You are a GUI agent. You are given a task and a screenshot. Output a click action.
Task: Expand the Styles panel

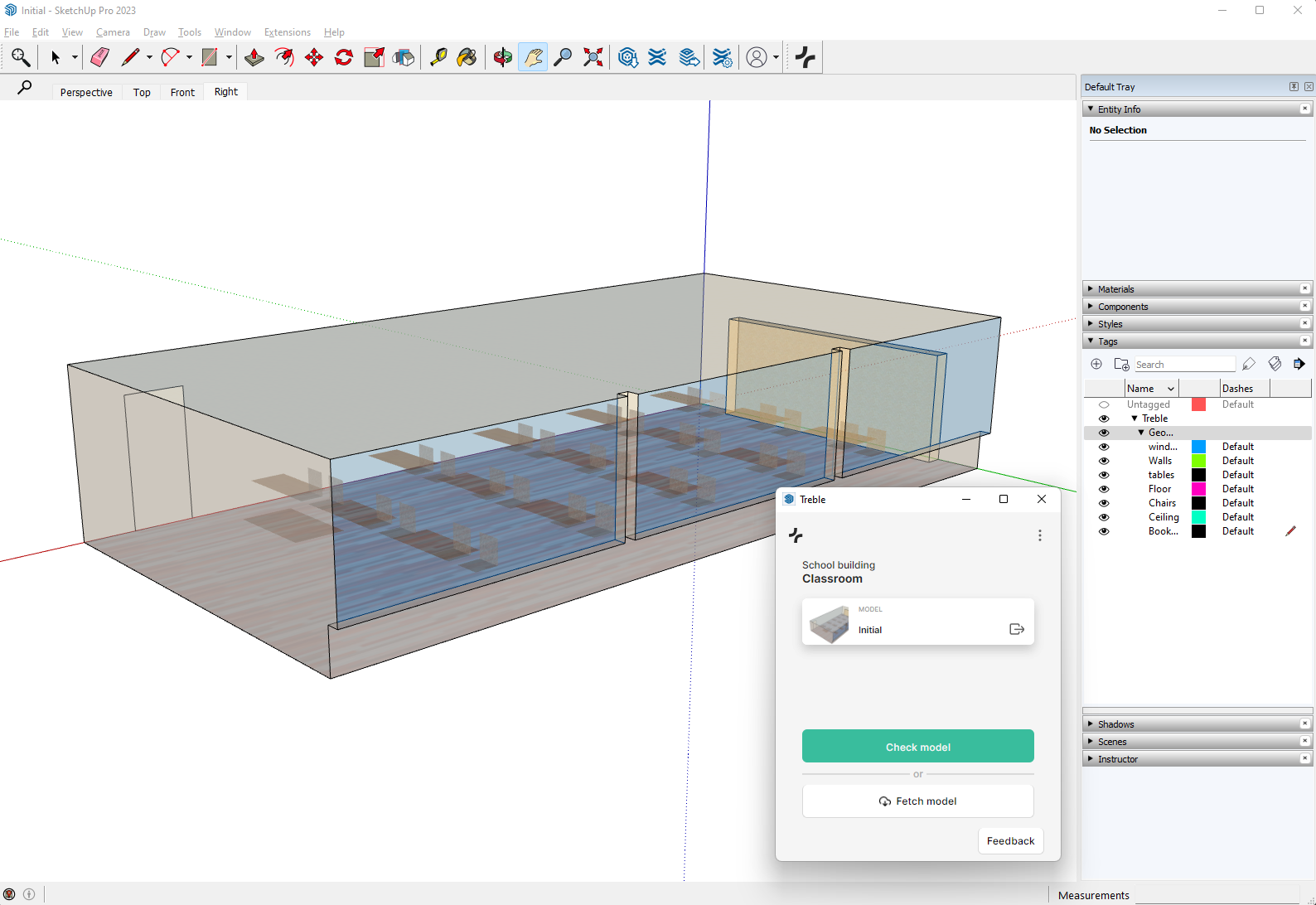[x=1091, y=323]
